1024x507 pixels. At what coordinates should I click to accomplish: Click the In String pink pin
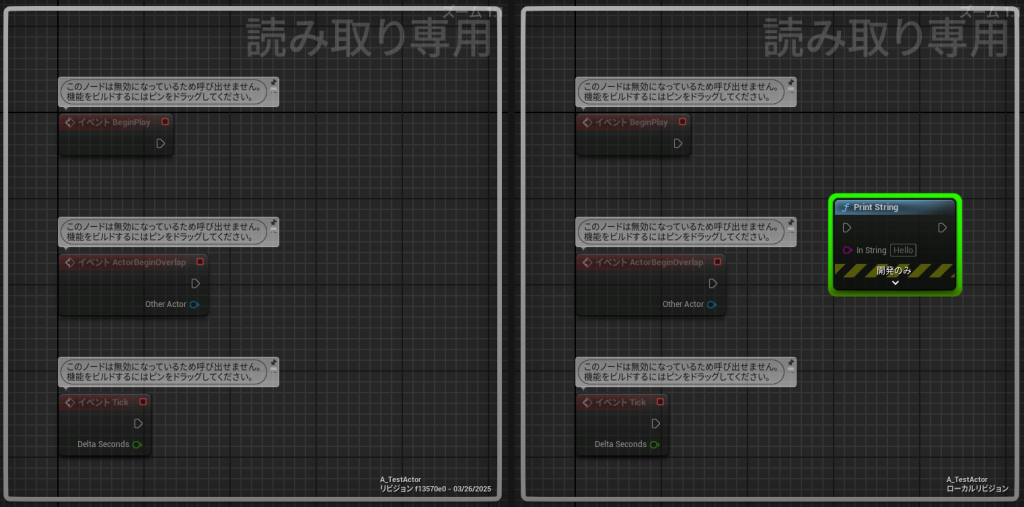pyautogui.click(x=847, y=250)
